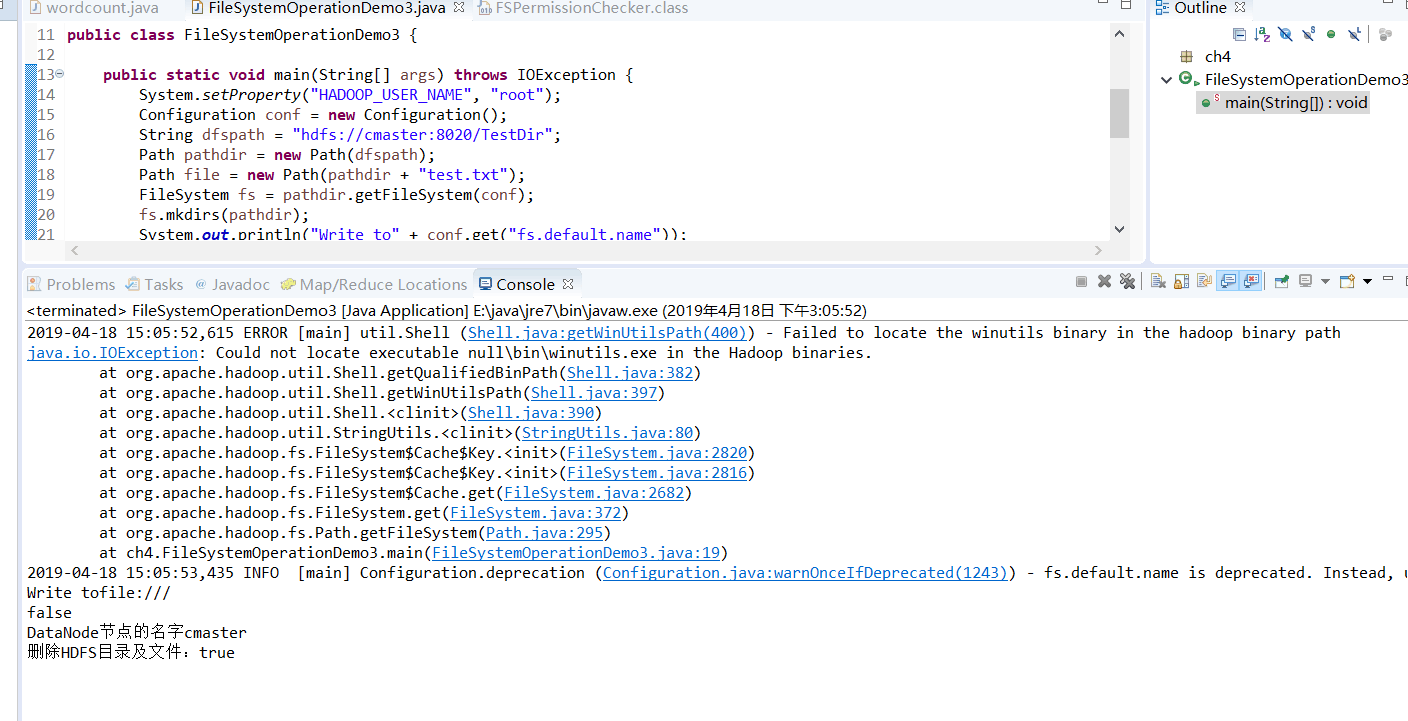Screen dimensions: 1408x721
Task: Select main(String[]) : void in Outline
Action: (x=1282, y=102)
